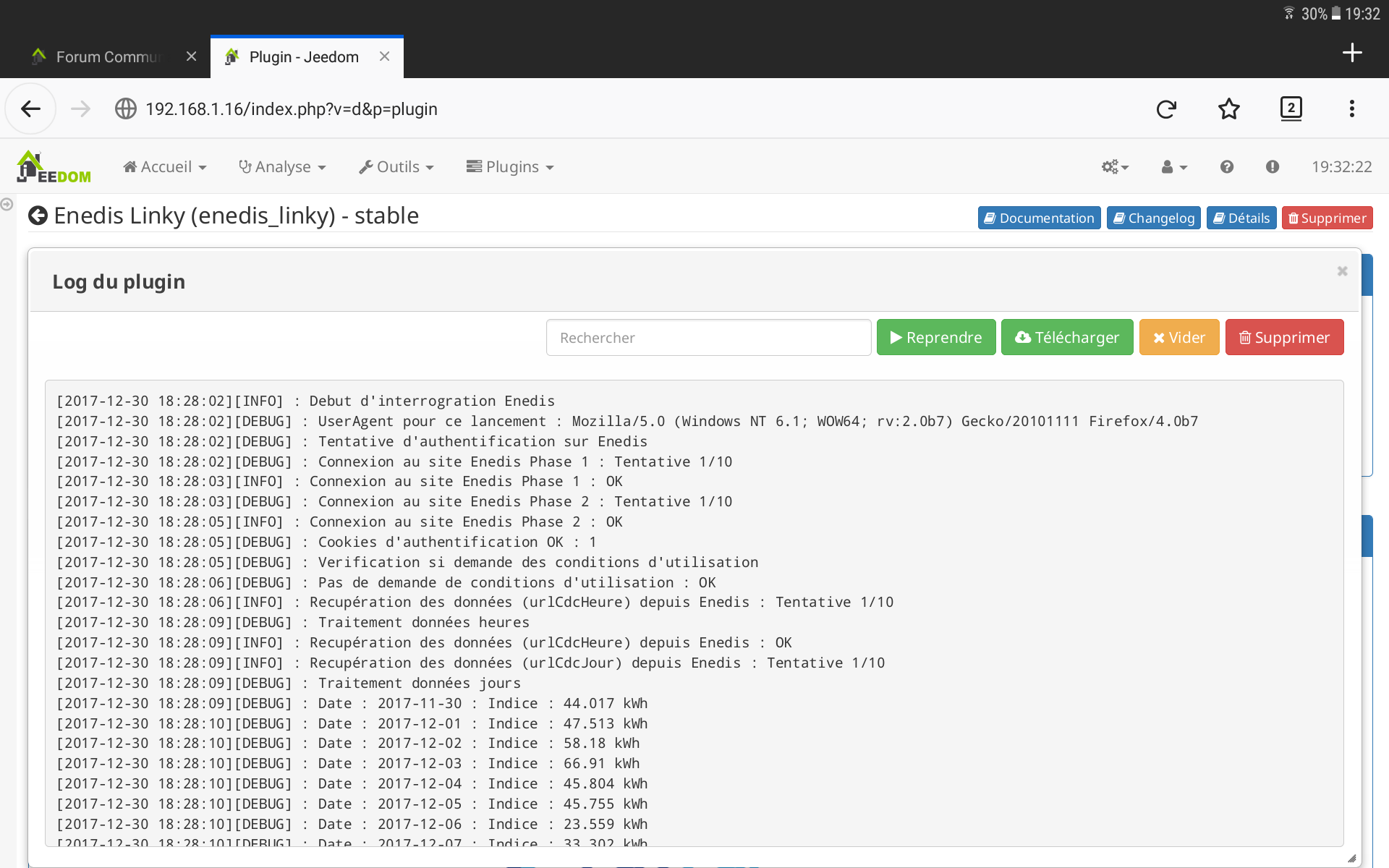Delete the log with red Supprimer button
This screenshot has height=868, width=1389.
point(1285,337)
